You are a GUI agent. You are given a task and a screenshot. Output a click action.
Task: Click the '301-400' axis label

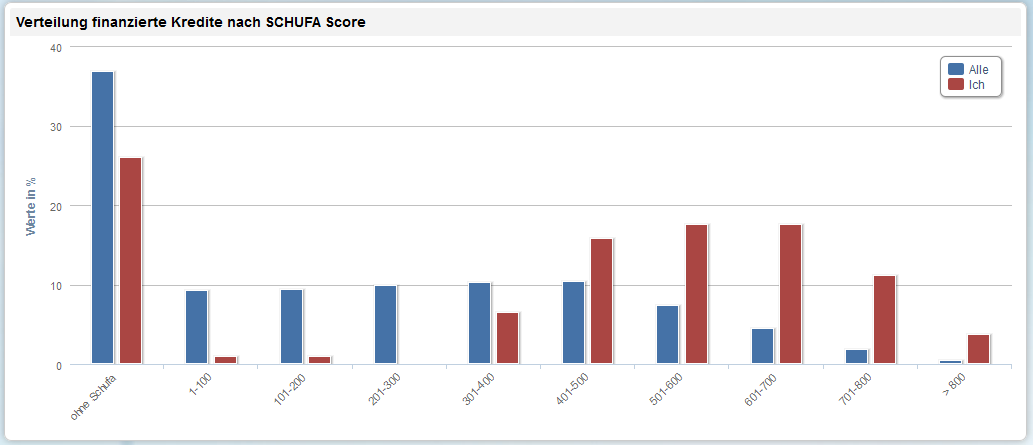(x=478, y=388)
